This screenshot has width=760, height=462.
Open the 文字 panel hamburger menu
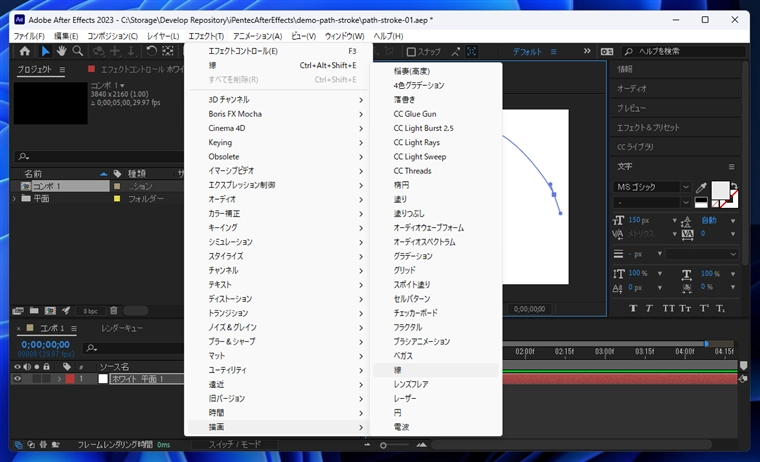pyautogui.click(x=731, y=167)
